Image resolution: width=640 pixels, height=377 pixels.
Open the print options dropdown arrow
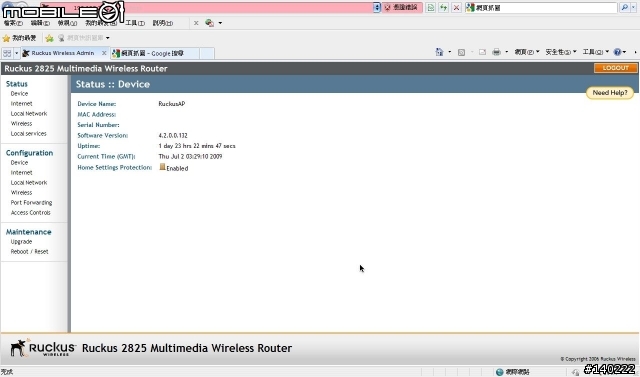[x=507, y=52]
